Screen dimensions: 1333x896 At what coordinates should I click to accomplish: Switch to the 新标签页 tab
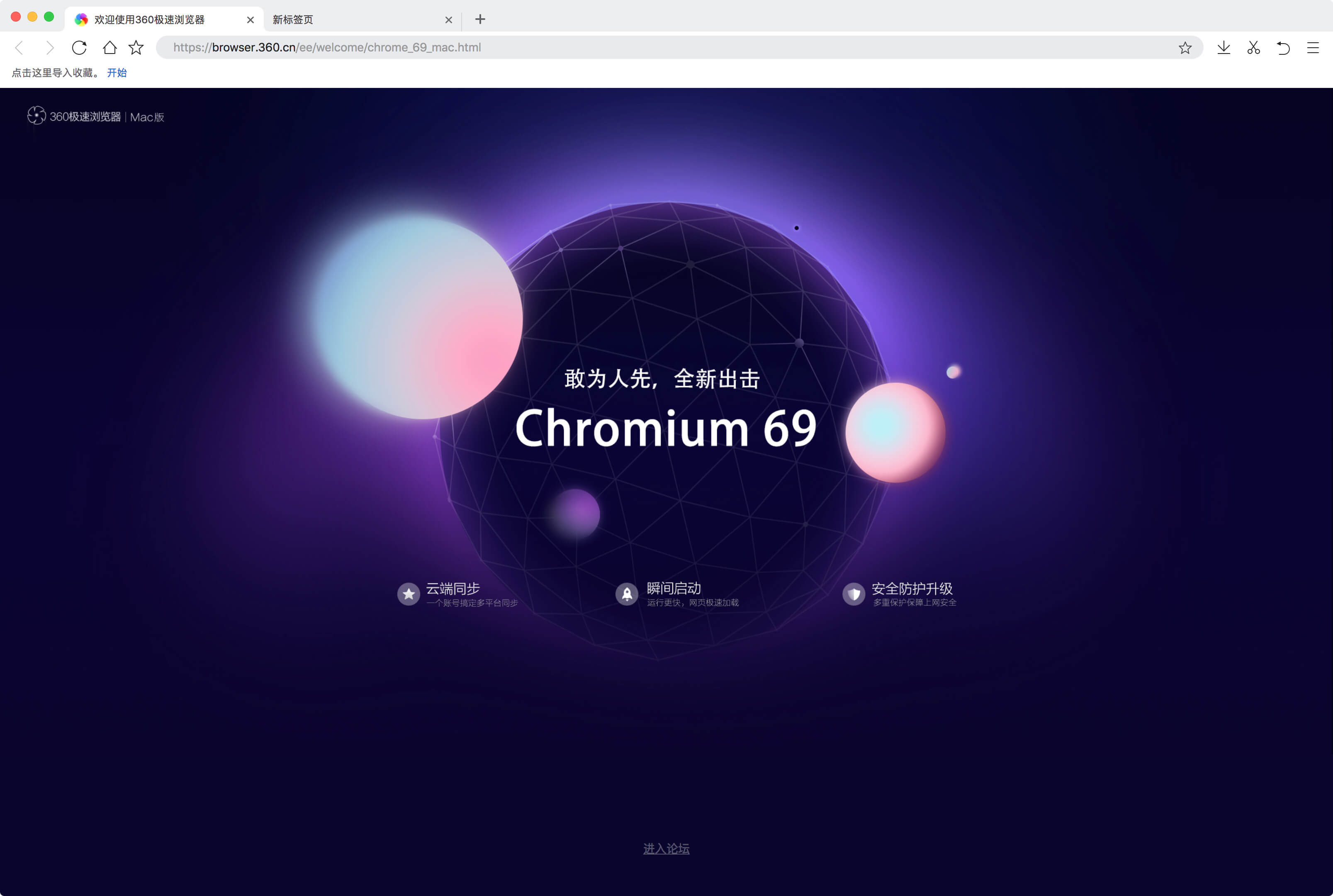[x=362, y=19]
